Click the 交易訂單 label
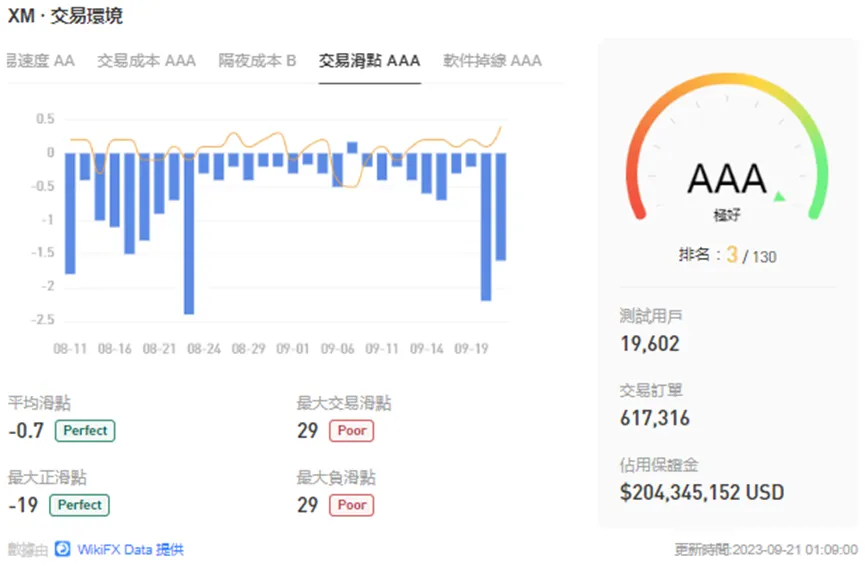This screenshot has width=865, height=567. point(652,391)
